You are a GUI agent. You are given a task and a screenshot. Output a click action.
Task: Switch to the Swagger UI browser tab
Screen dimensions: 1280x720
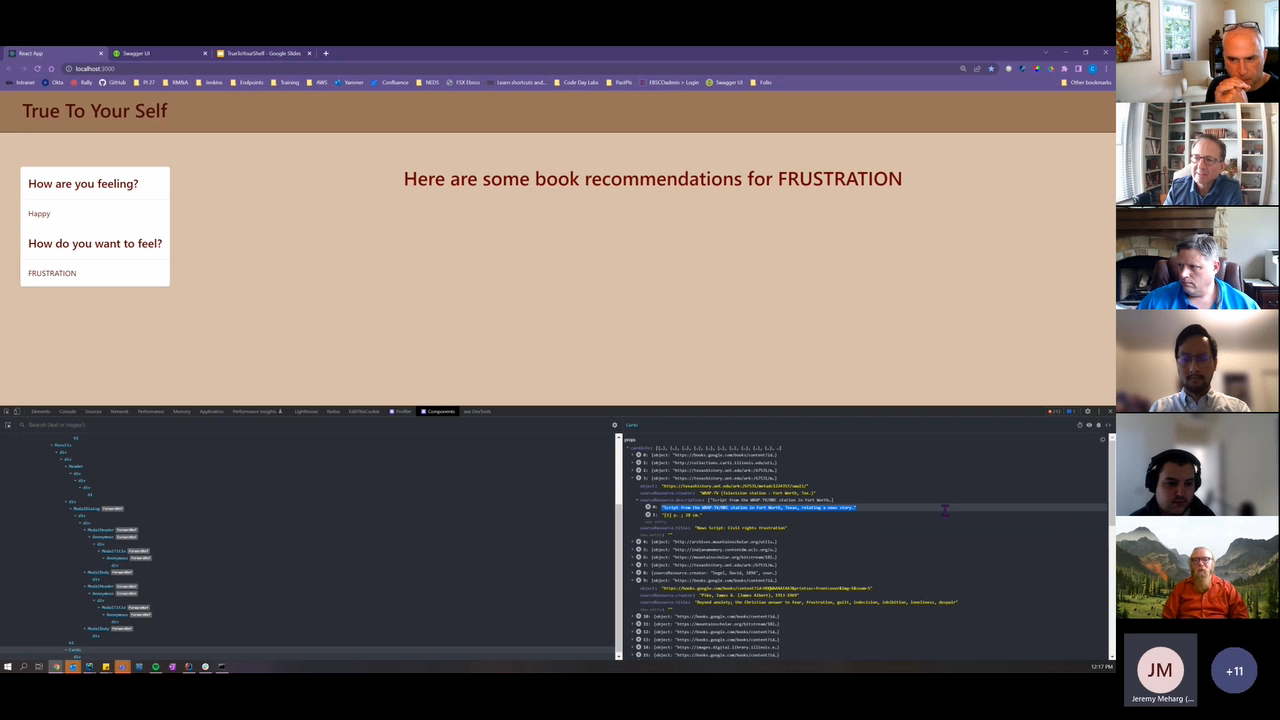click(x=138, y=53)
